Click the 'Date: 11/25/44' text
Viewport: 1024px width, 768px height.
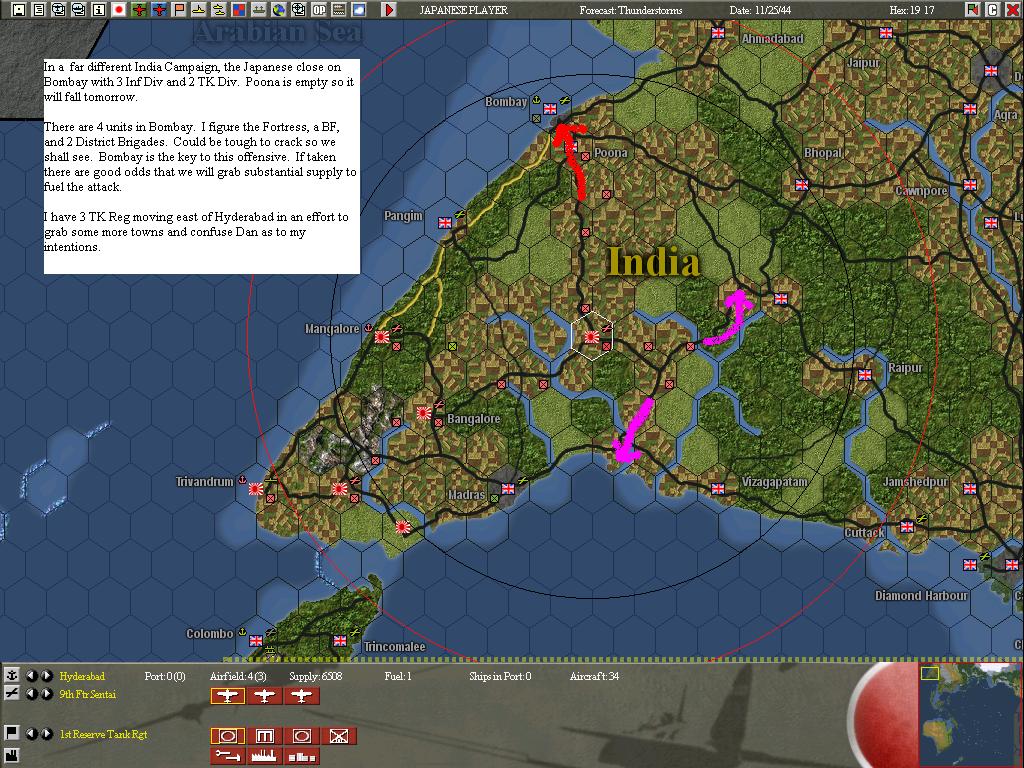(x=760, y=10)
